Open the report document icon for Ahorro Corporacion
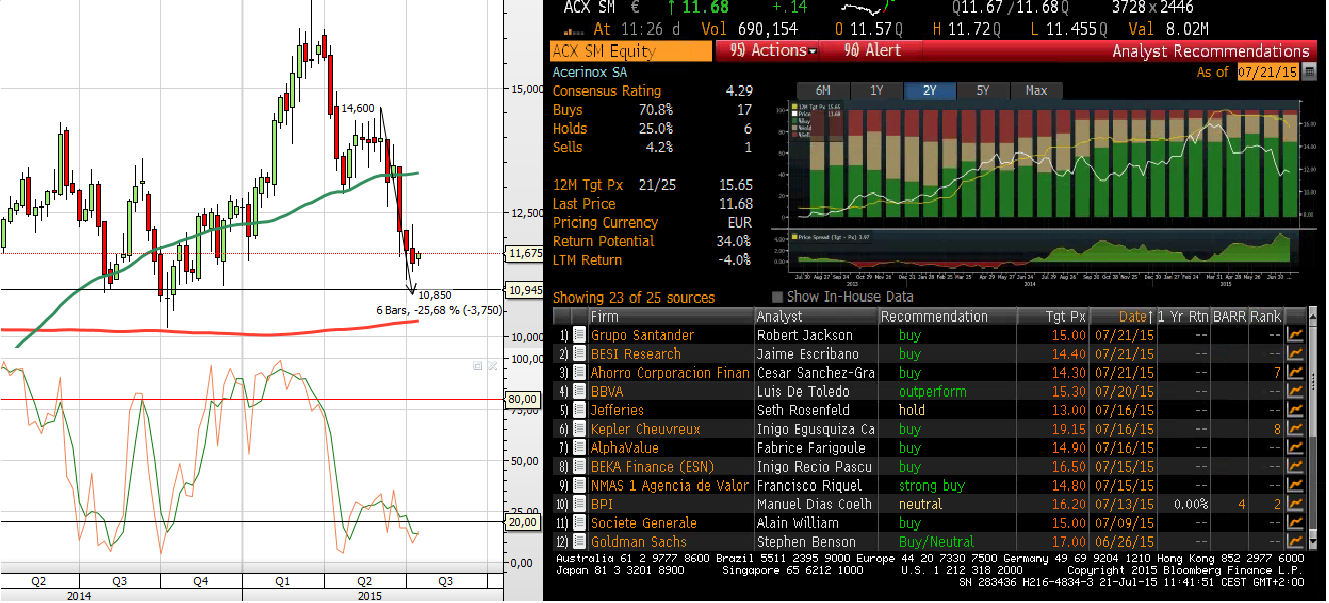Viewport: 1329px width, 603px height. click(579, 373)
